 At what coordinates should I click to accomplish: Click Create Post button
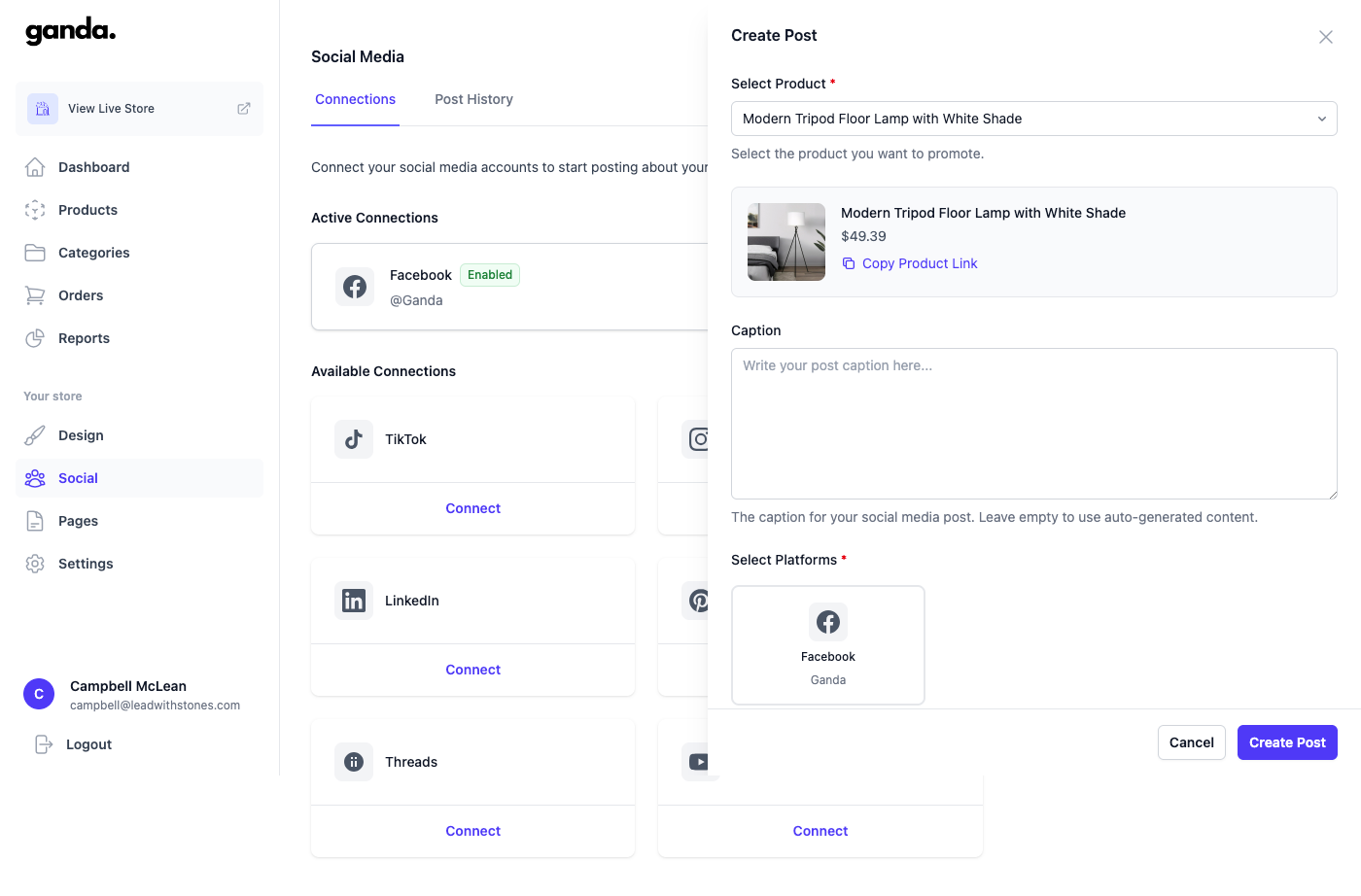point(1287,741)
